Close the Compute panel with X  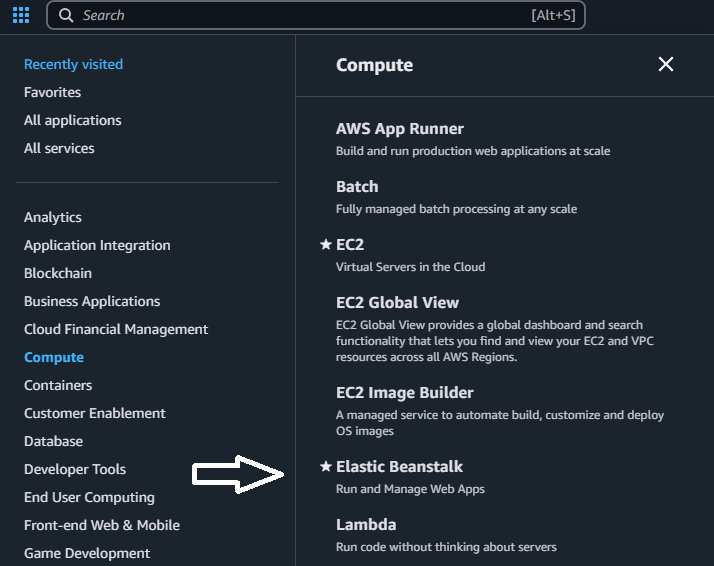(666, 65)
